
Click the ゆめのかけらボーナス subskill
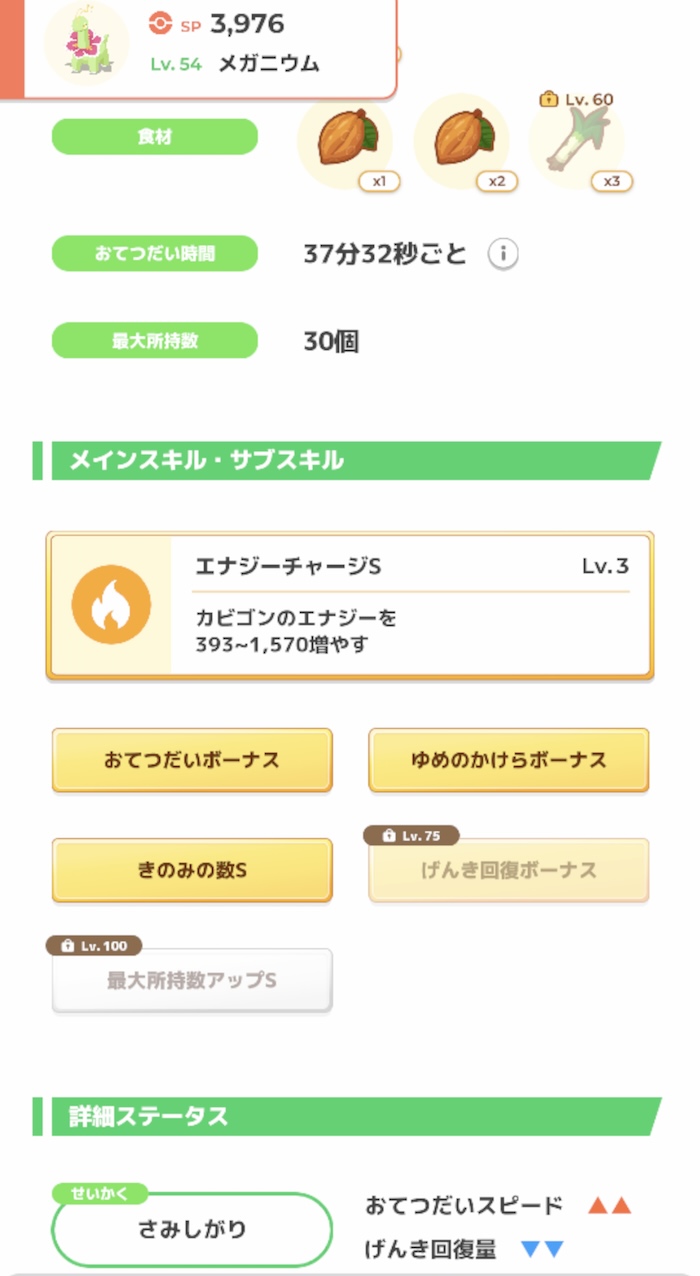tap(508, 761)
